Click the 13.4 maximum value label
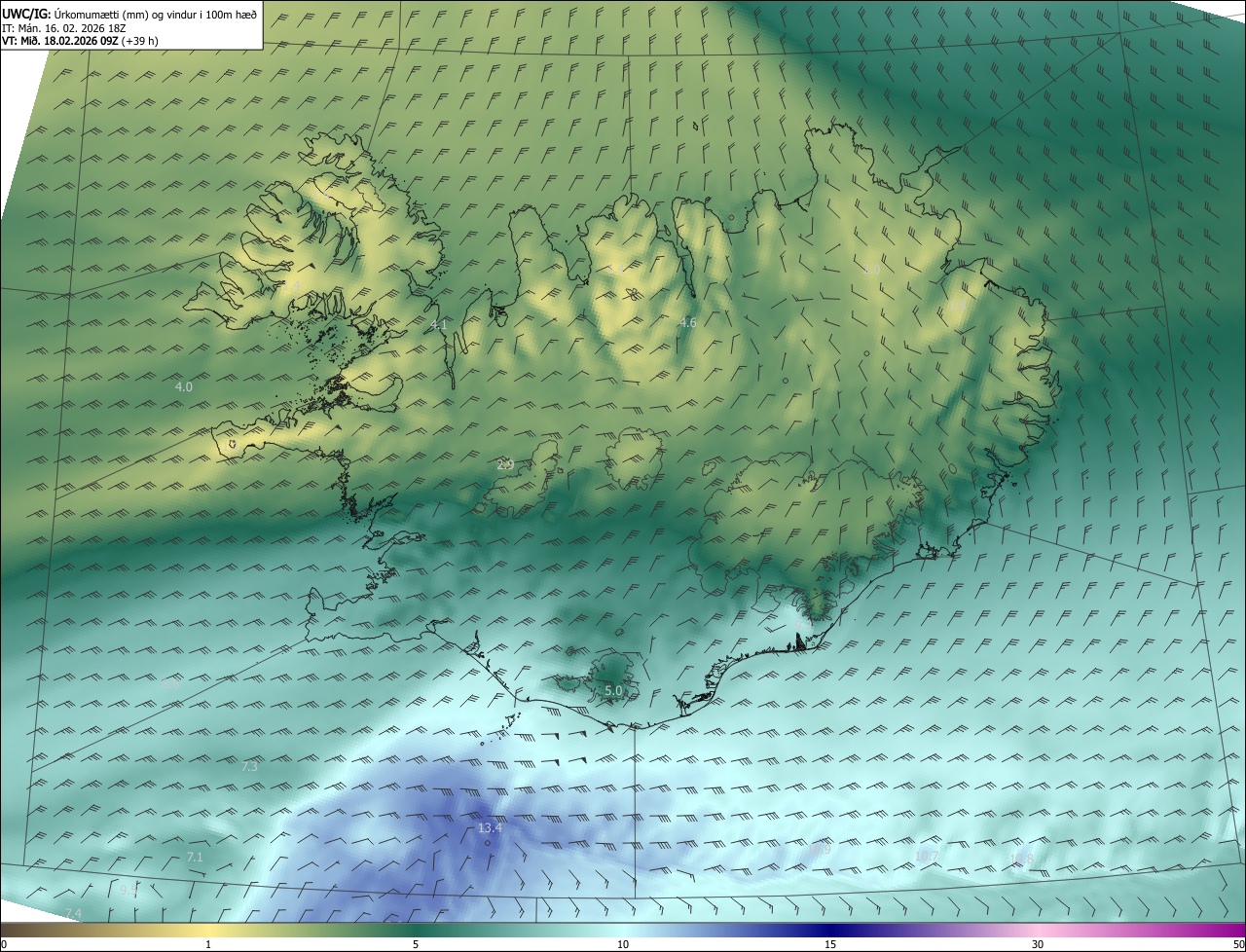1246x952 pixels. tap(490, 828)
